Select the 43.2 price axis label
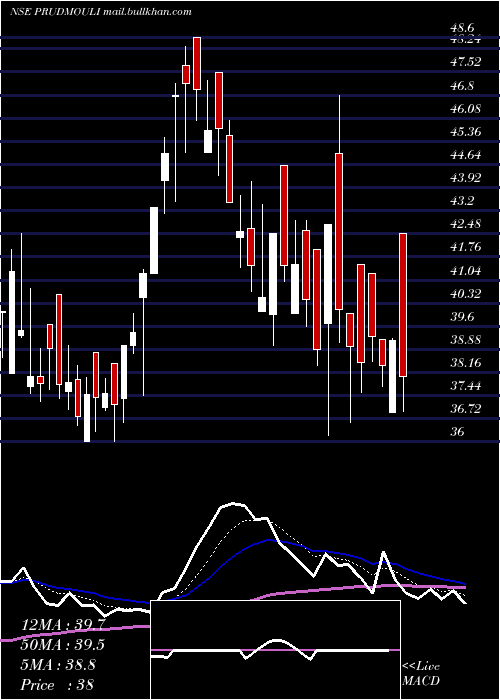Viewport: 500px width, 700px height. click(x=462, y=201)
